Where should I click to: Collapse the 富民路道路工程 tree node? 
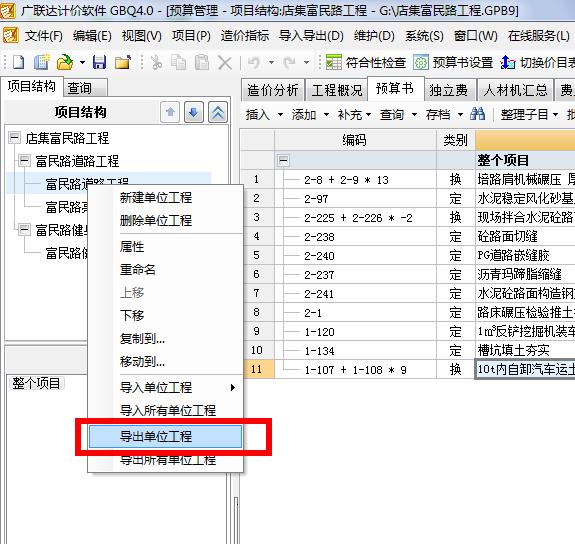point(25,161)
